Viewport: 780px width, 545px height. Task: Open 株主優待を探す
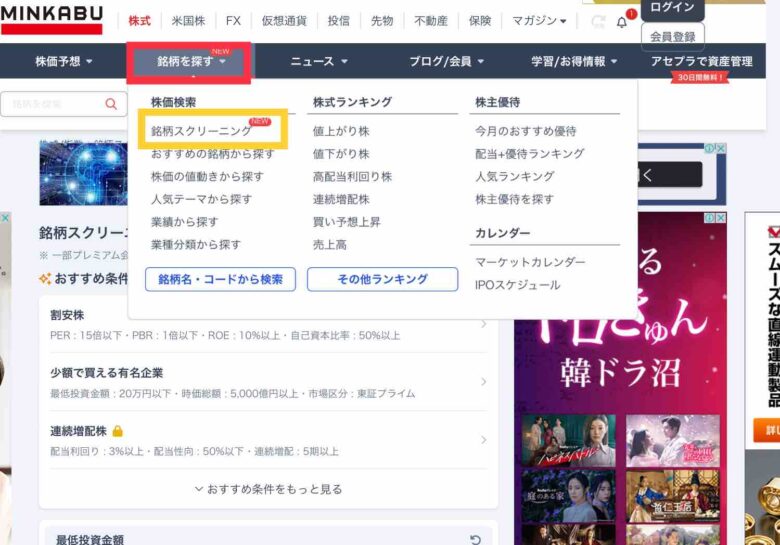tap(514, 199)
